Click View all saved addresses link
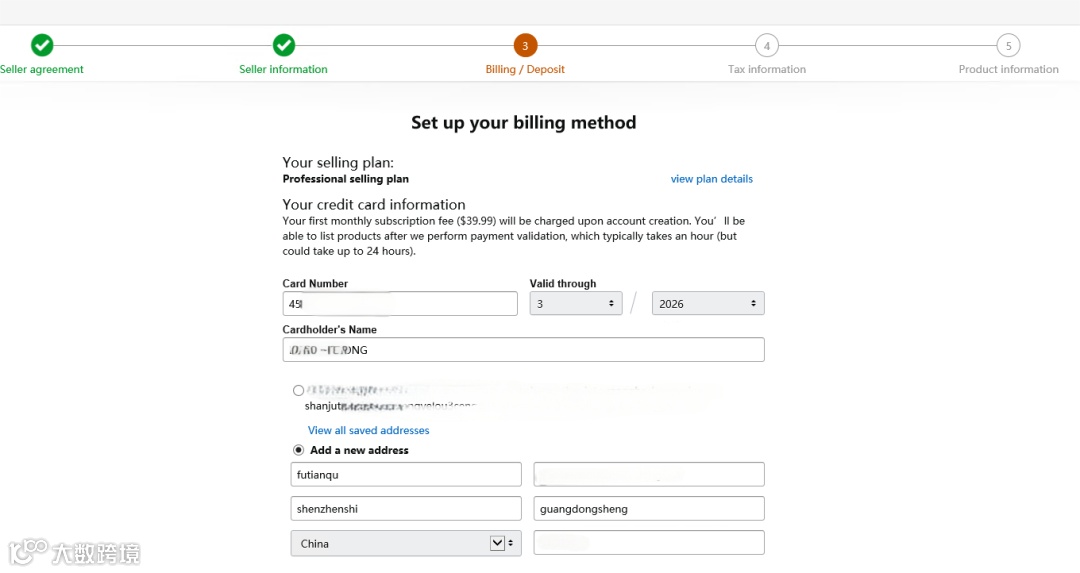This screenshot has width=1080, height=573. click(x=368, y=430)
